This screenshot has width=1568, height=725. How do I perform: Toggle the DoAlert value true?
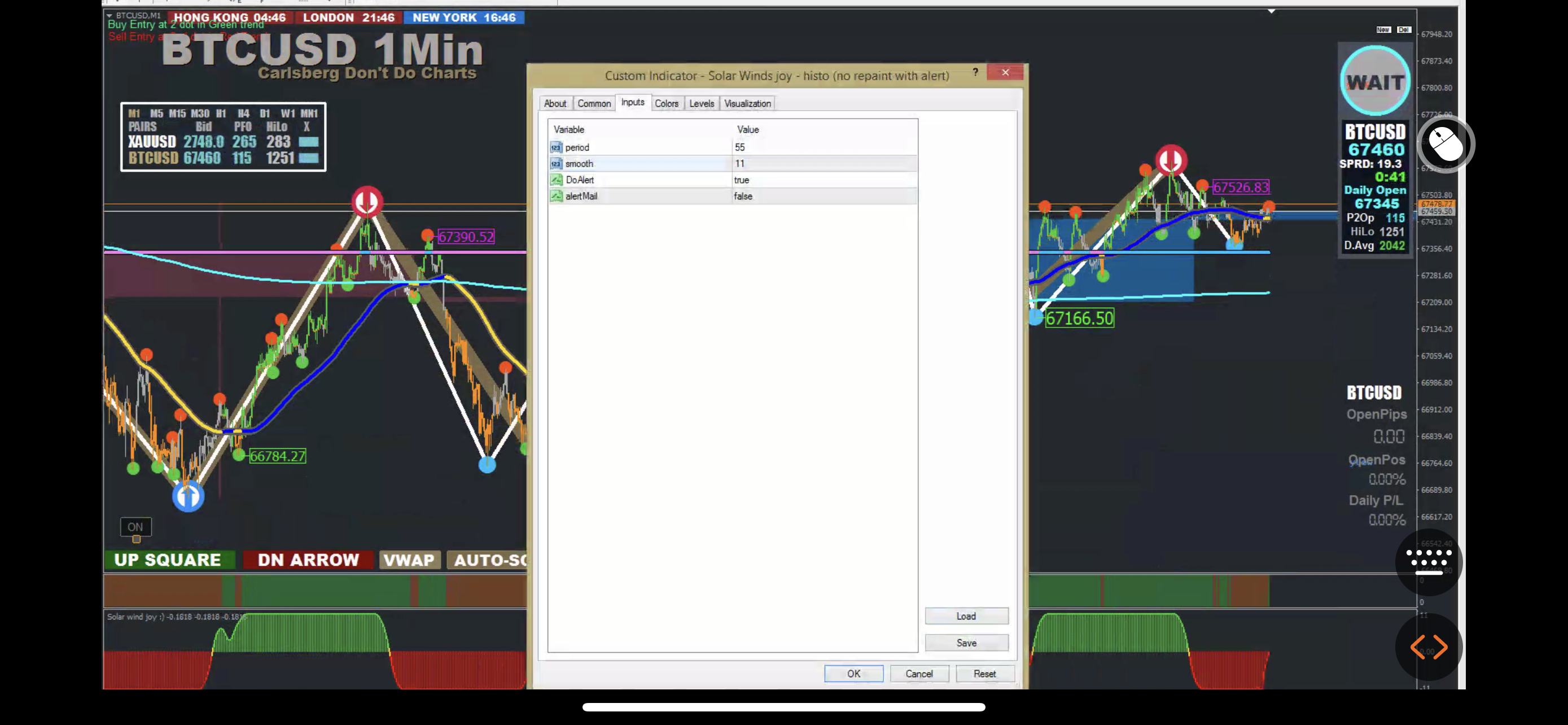[x=742, y=180]
